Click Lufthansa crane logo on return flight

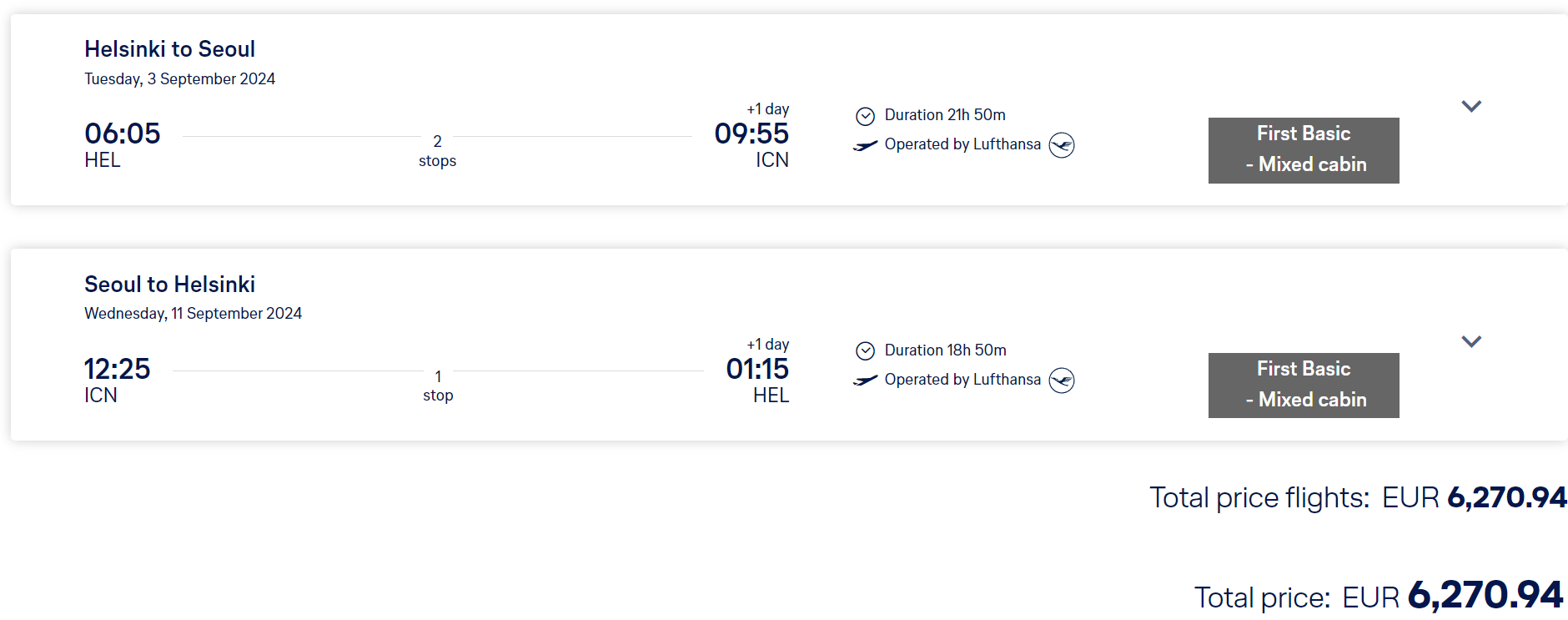click(1062, 381)
